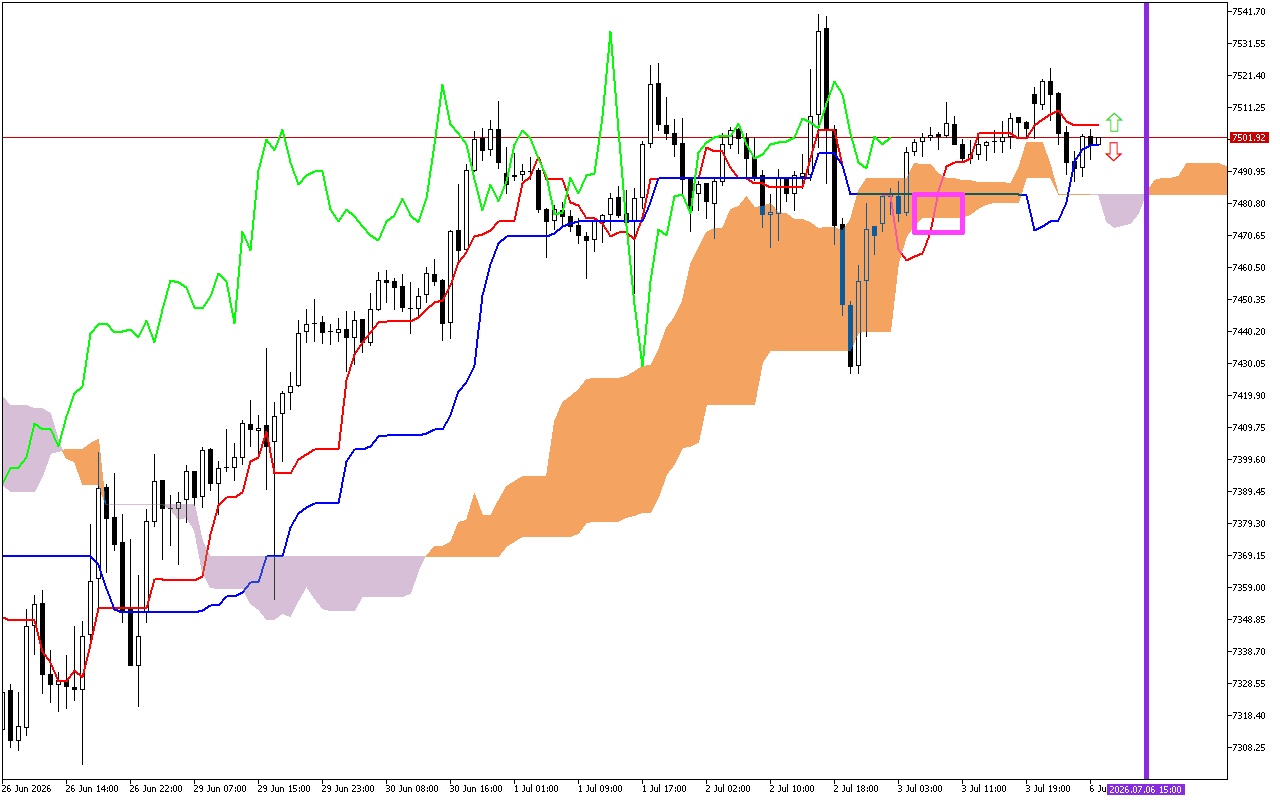1280x800 pixels.
Task: Click price axis value 7511.25
Action: coord(1250,108)
